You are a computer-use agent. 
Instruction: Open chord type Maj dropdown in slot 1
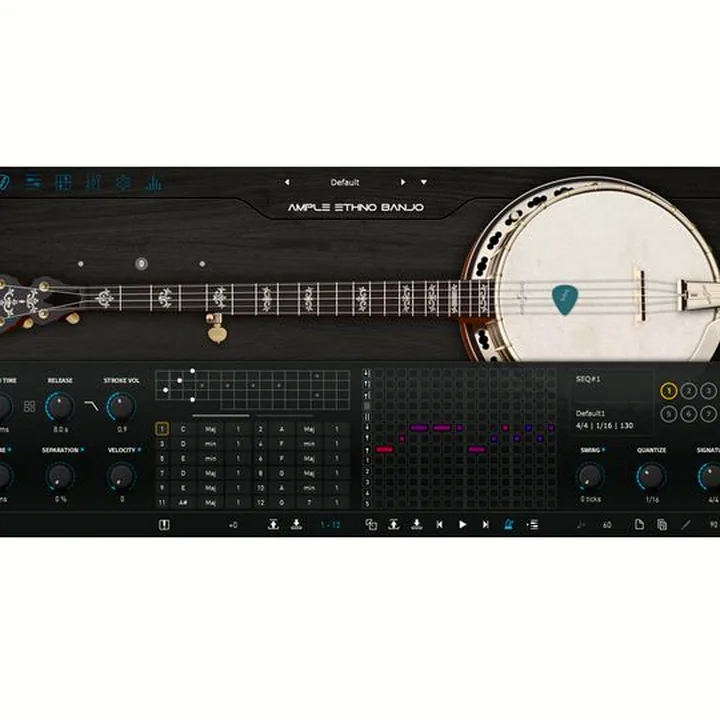tap(210, 429)
